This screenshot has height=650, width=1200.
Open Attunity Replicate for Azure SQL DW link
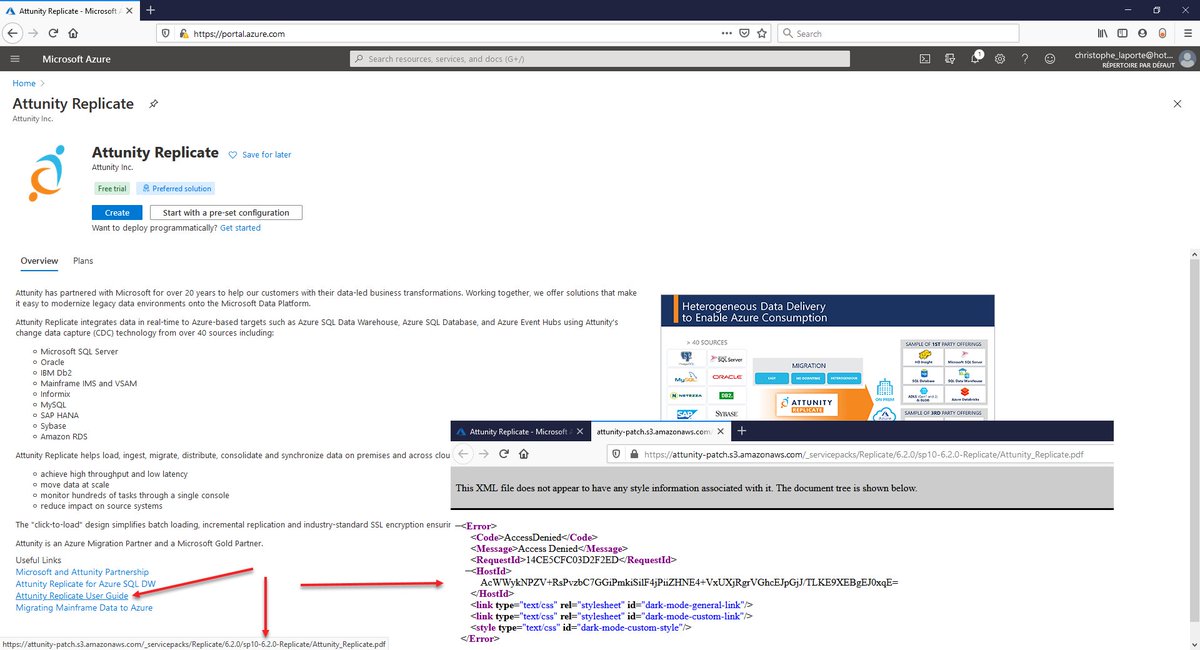(x=86, y=584)
